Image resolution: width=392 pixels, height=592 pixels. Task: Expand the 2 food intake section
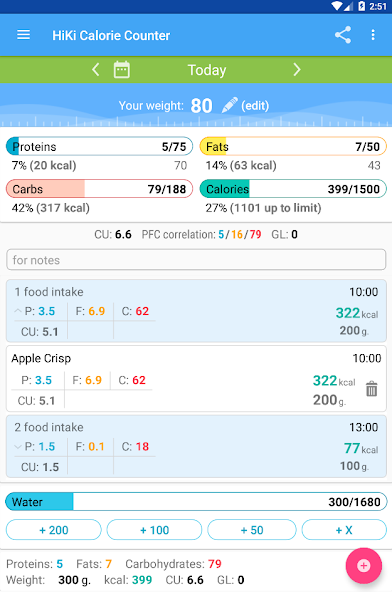(18, 447)
